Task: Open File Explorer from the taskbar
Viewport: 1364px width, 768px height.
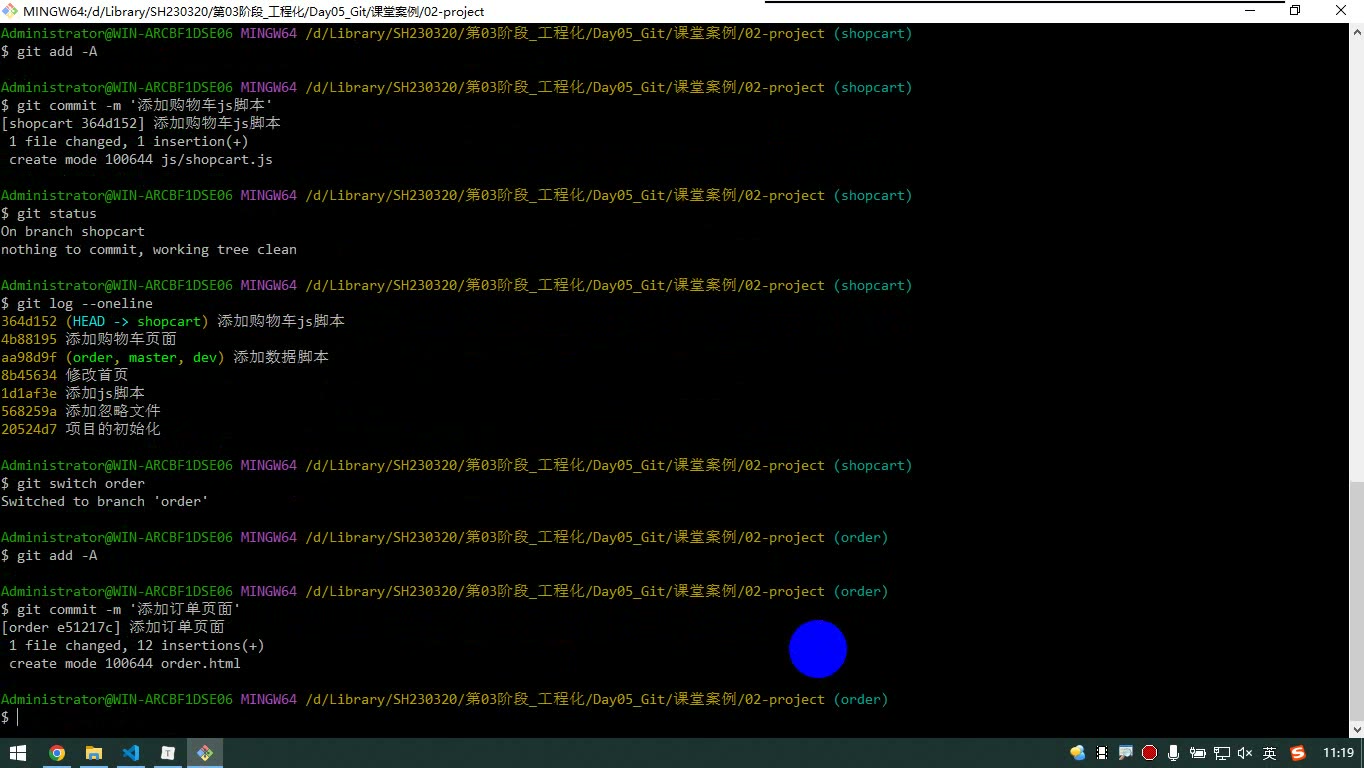Action: pyautogui.click(x=93, y=753)
